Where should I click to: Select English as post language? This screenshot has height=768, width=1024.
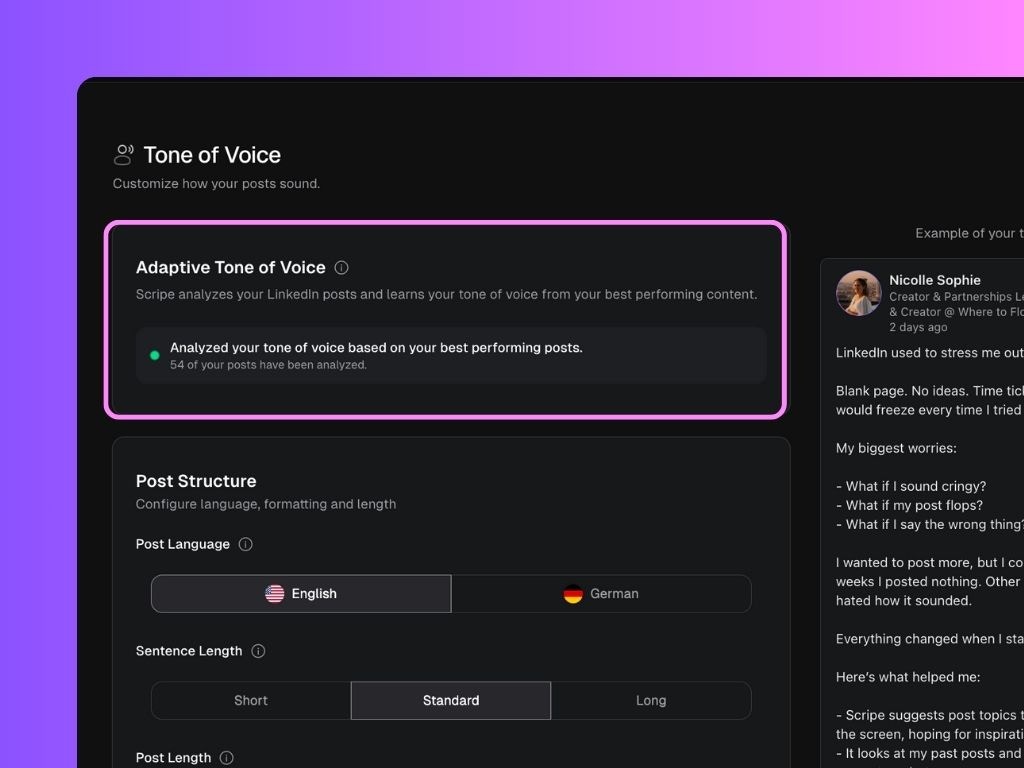(x=301, y=594)
